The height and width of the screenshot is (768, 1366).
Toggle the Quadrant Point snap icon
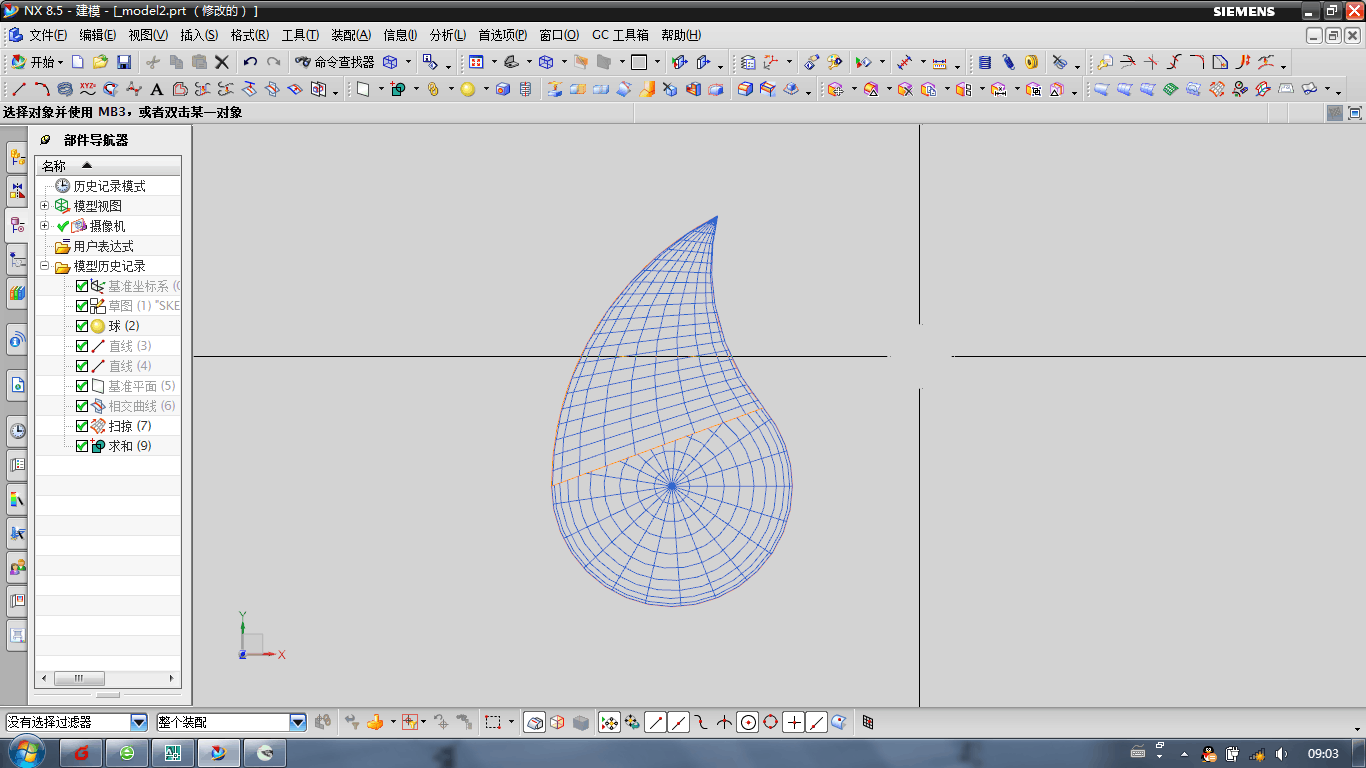coord(770,722)
